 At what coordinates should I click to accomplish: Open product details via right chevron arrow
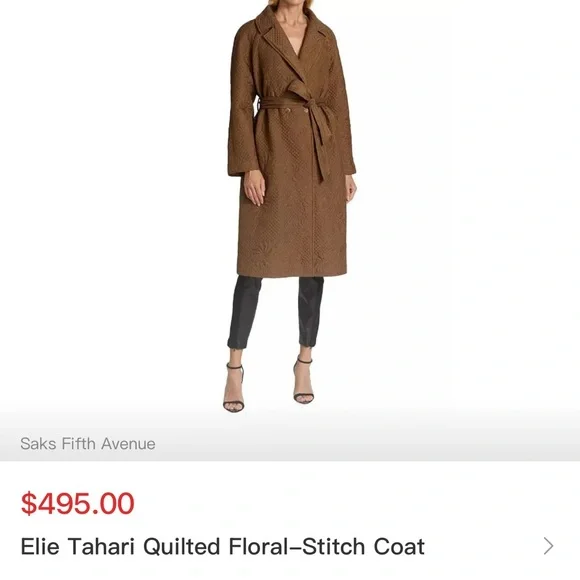(549, 546)
